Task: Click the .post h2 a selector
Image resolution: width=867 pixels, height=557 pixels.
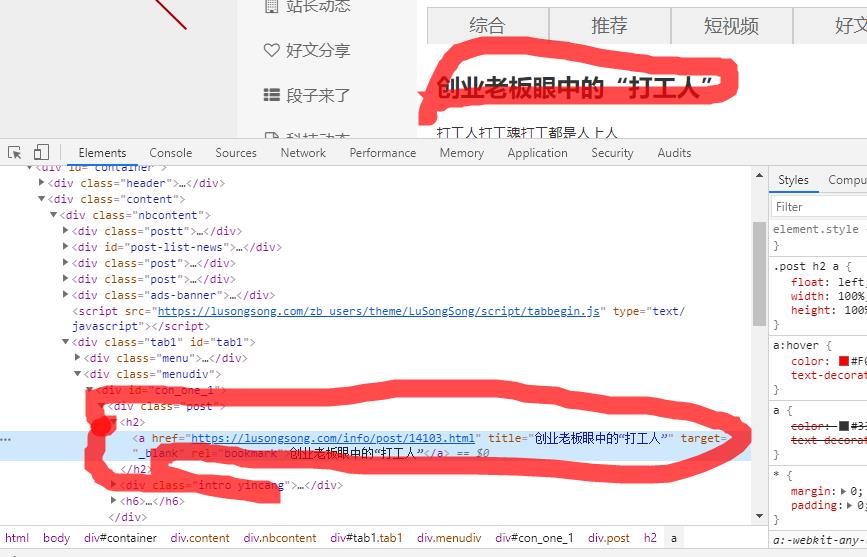Action: pyautogui.click(x=808, y=266)
